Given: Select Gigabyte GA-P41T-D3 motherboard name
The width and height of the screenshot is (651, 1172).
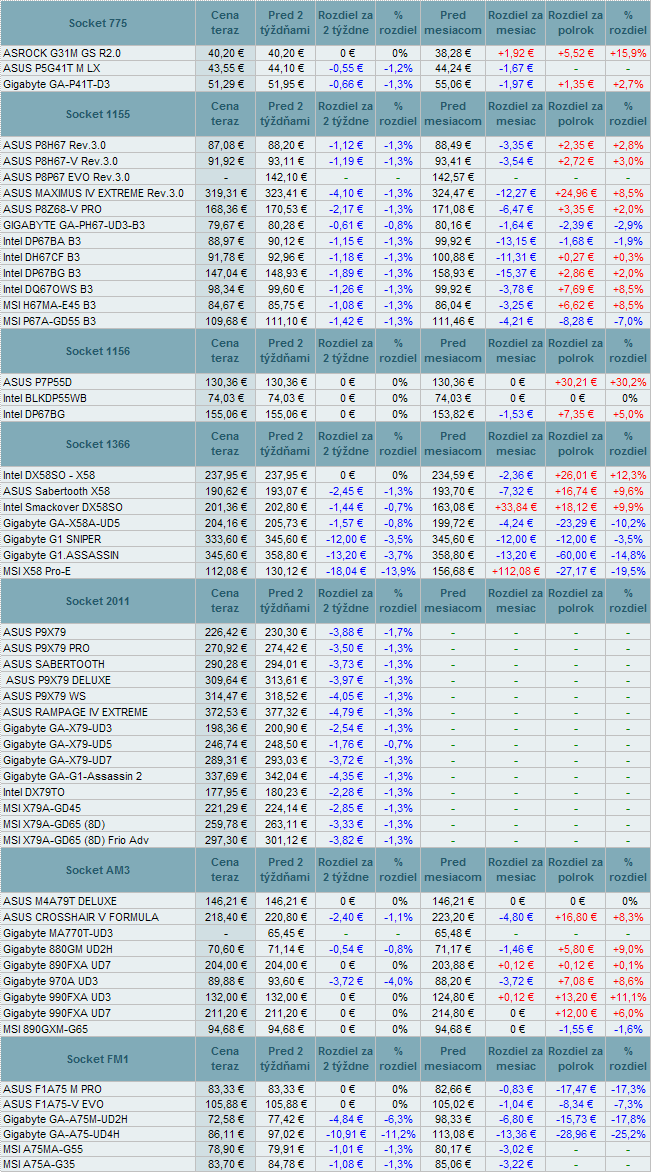Looking at the screenshot, I should pyautogui.click(x=57, y=84).
